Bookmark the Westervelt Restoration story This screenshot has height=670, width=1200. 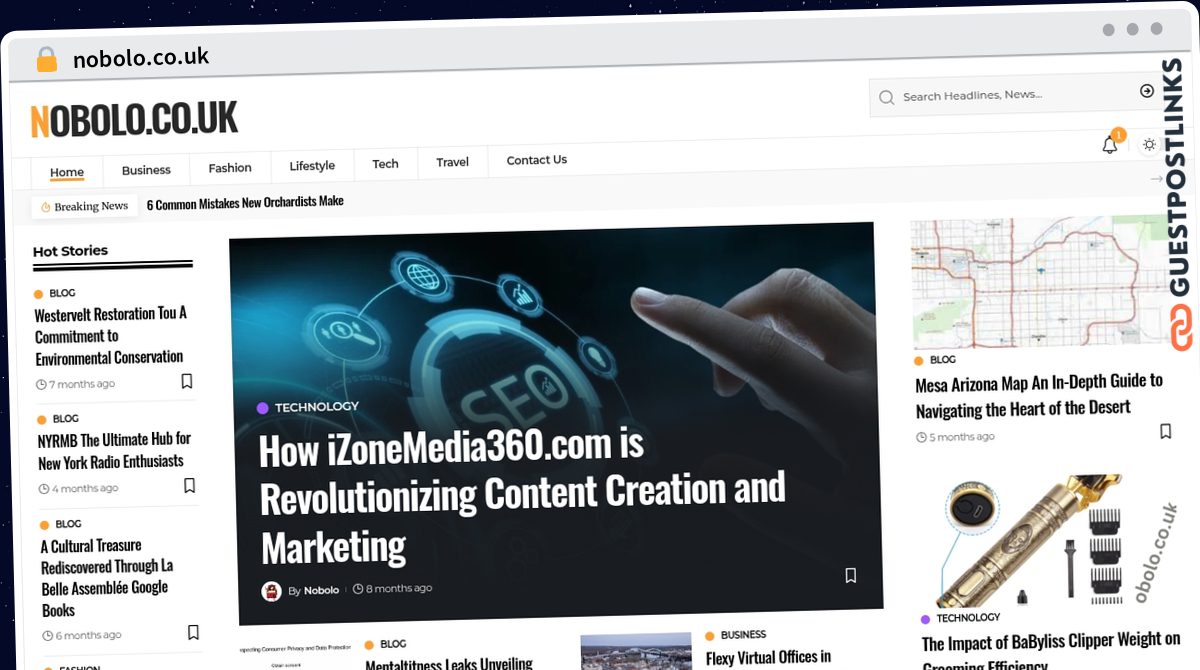[187, 381]
